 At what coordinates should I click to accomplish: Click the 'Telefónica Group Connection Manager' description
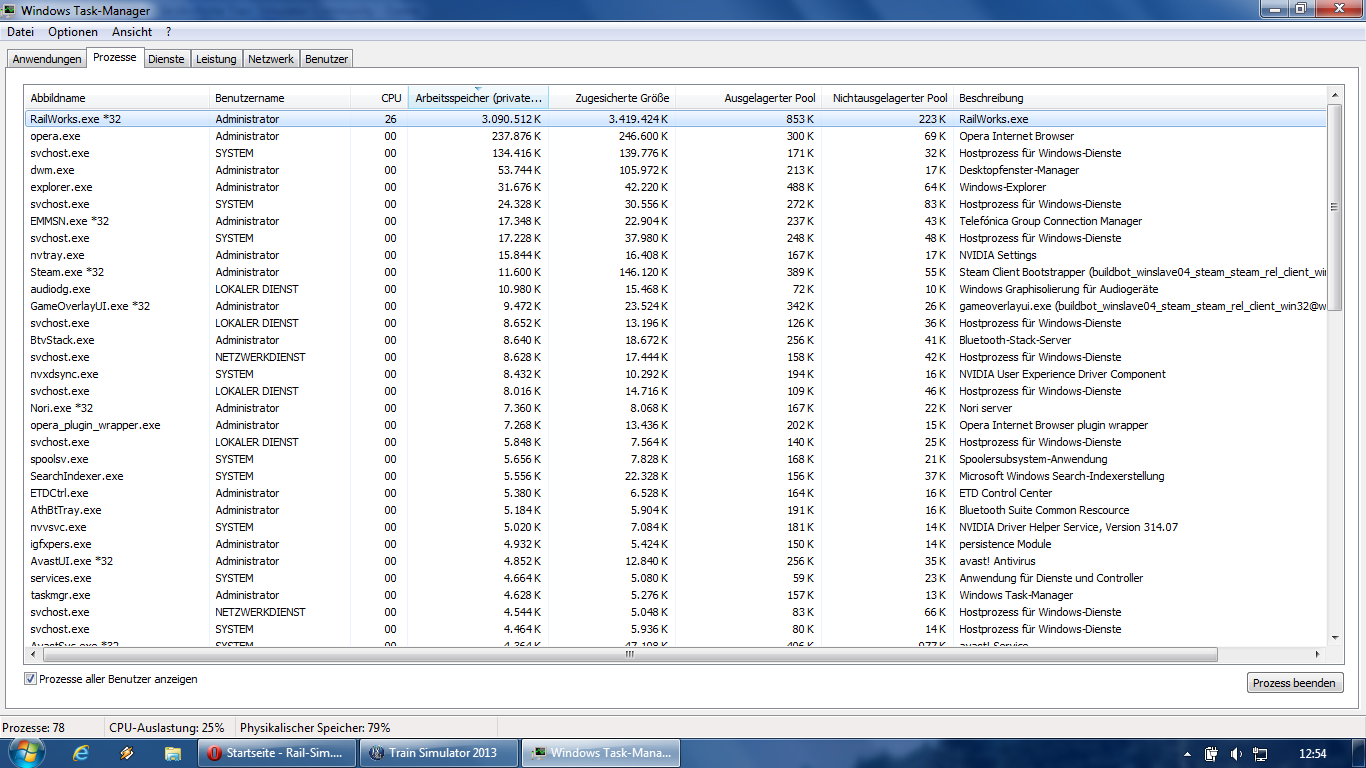coord(1050,221)
